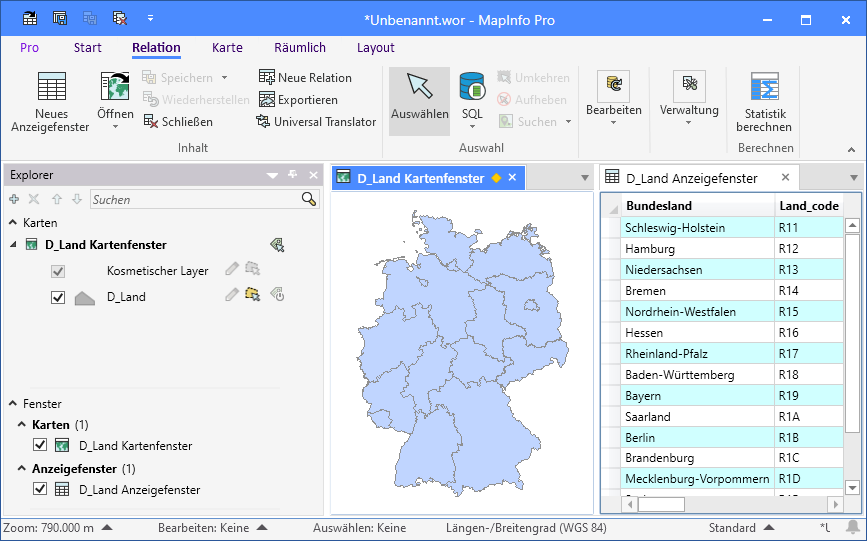This screenshot has height=541, width=867.
Task: Click the fourth quick access table-with-X icon
Action: click(x=120, y=19)
